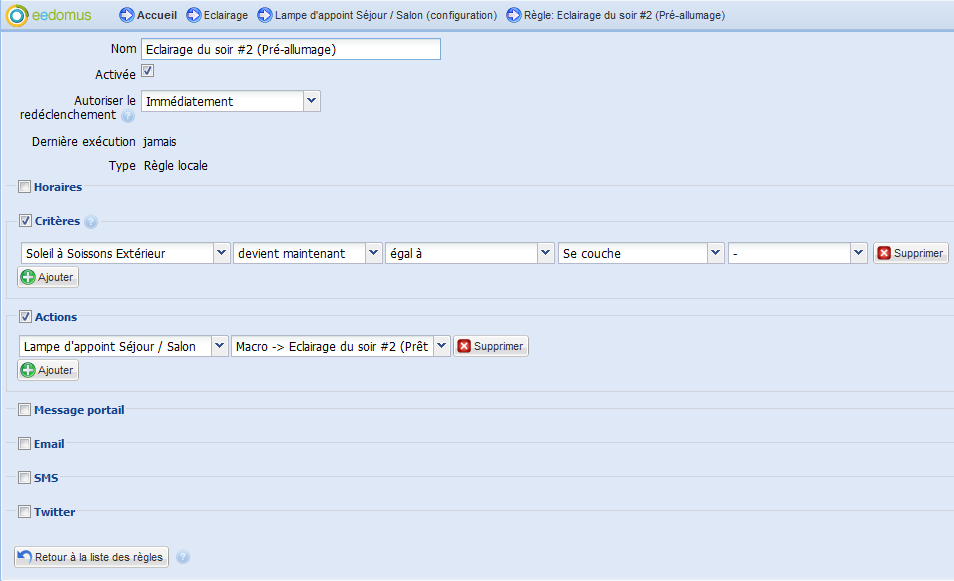Toggle the Twitter checkbox
Image resolution: width=954 pixels, height=581 pixels.
pos(25,512)
